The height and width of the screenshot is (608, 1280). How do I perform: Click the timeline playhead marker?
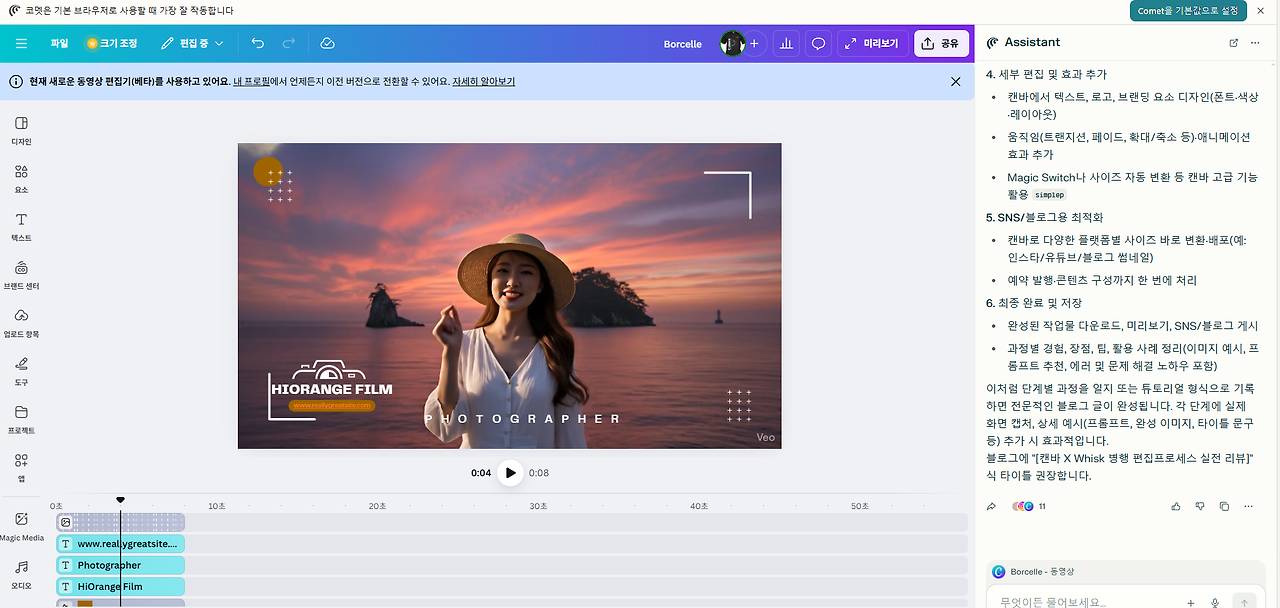click(x=120, y=500)
